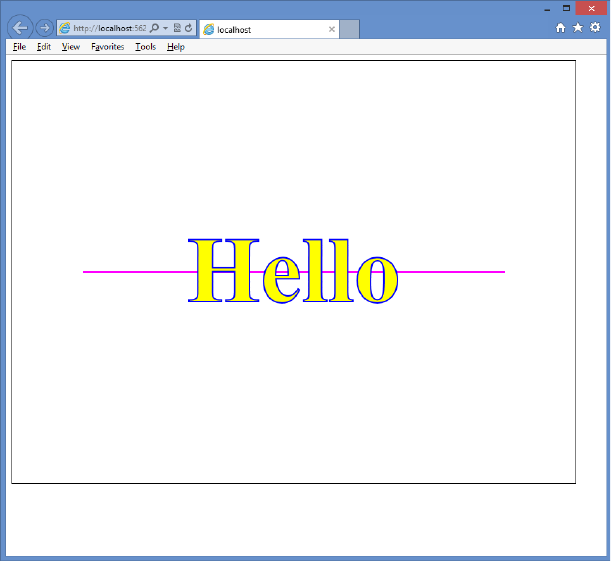
Task: Maximize the browser window
Action: pos(566,8)
